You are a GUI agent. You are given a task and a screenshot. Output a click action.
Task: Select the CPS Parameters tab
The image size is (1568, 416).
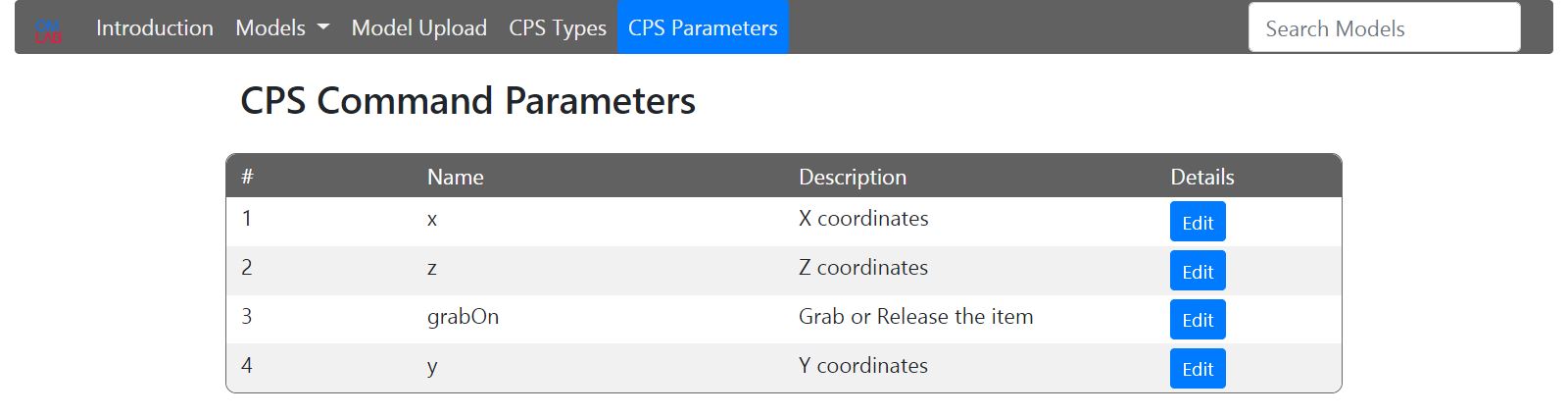tap(703, 27)
